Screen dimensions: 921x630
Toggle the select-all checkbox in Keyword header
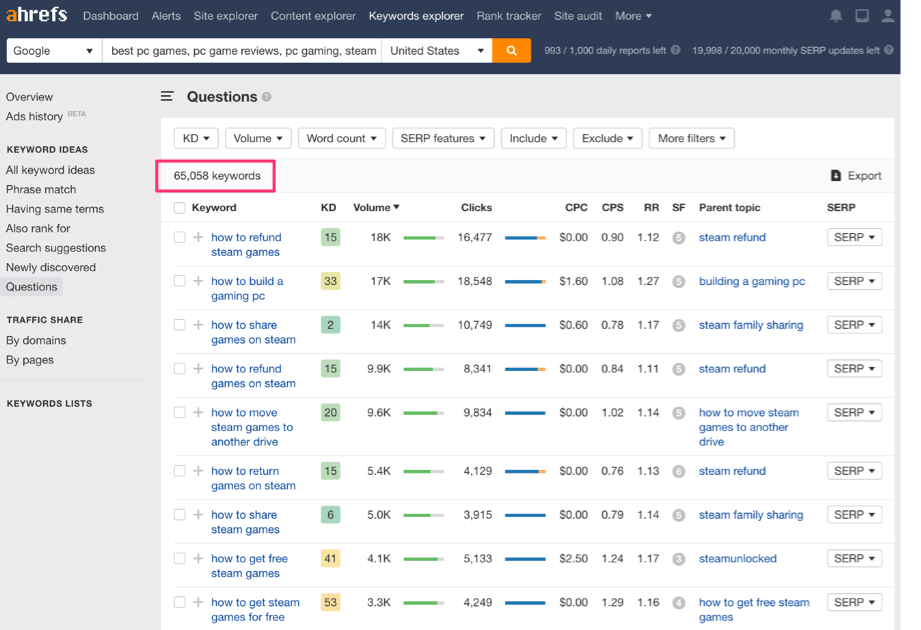[x=180, y=208]
